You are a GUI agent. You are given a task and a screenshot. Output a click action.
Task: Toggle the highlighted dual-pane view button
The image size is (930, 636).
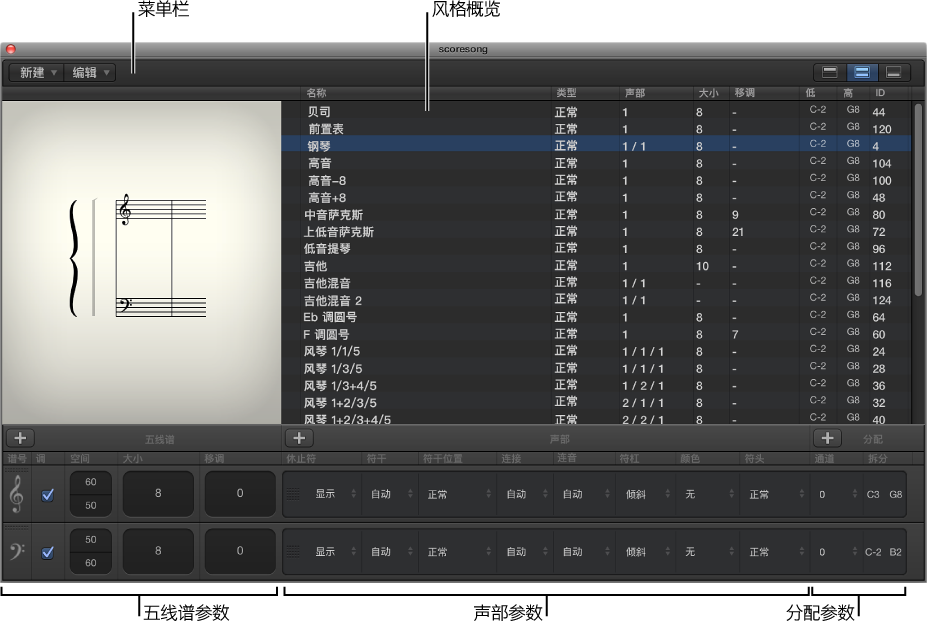click(861, 72)
